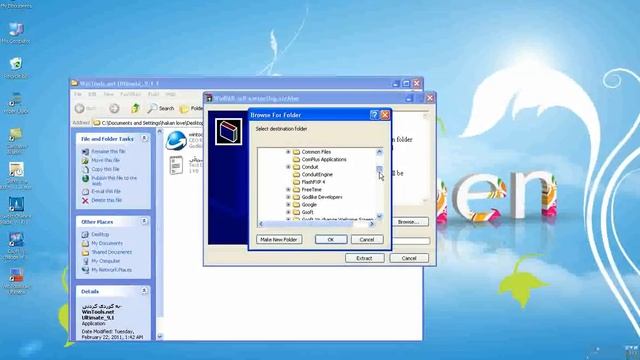Viewport: 640px width, 360px height.
Task: Collapse the Other Places panel
Action: pos(144,221)
